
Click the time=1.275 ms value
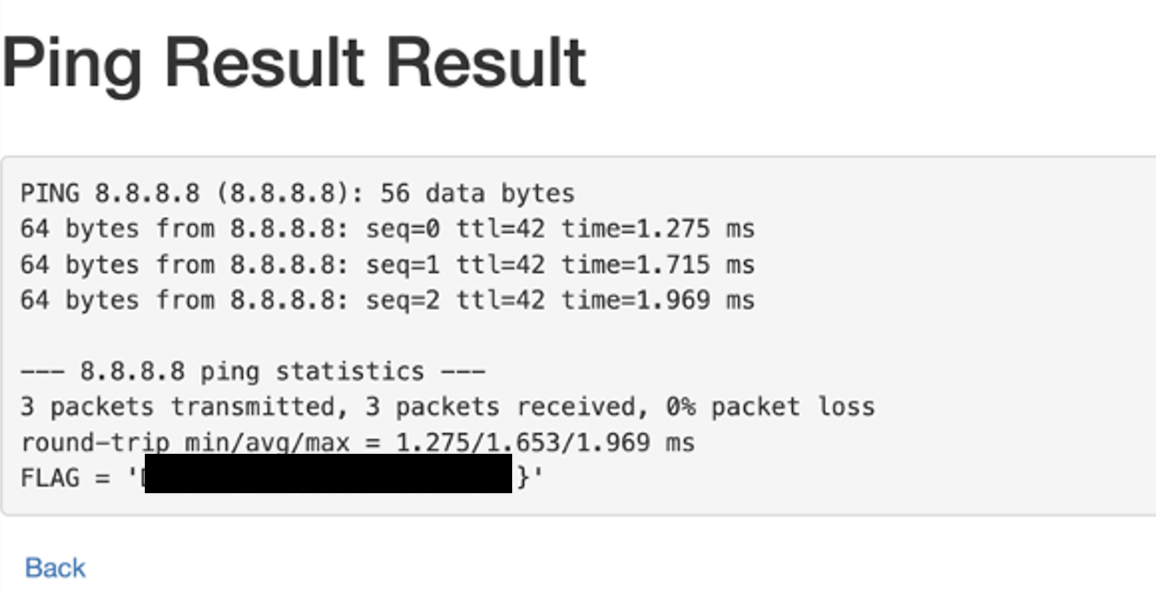point(658,229)
